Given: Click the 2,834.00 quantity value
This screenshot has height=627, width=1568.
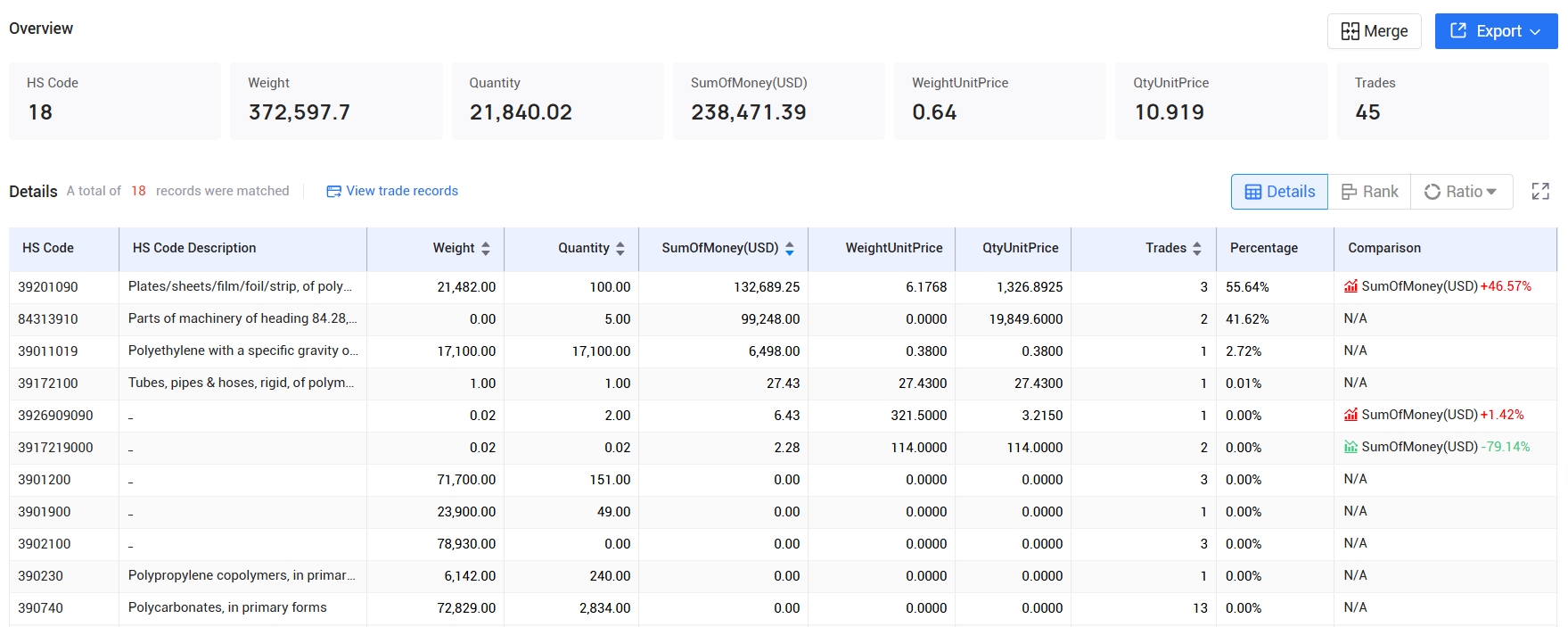Looking at the screenshot, I should 605,608.
